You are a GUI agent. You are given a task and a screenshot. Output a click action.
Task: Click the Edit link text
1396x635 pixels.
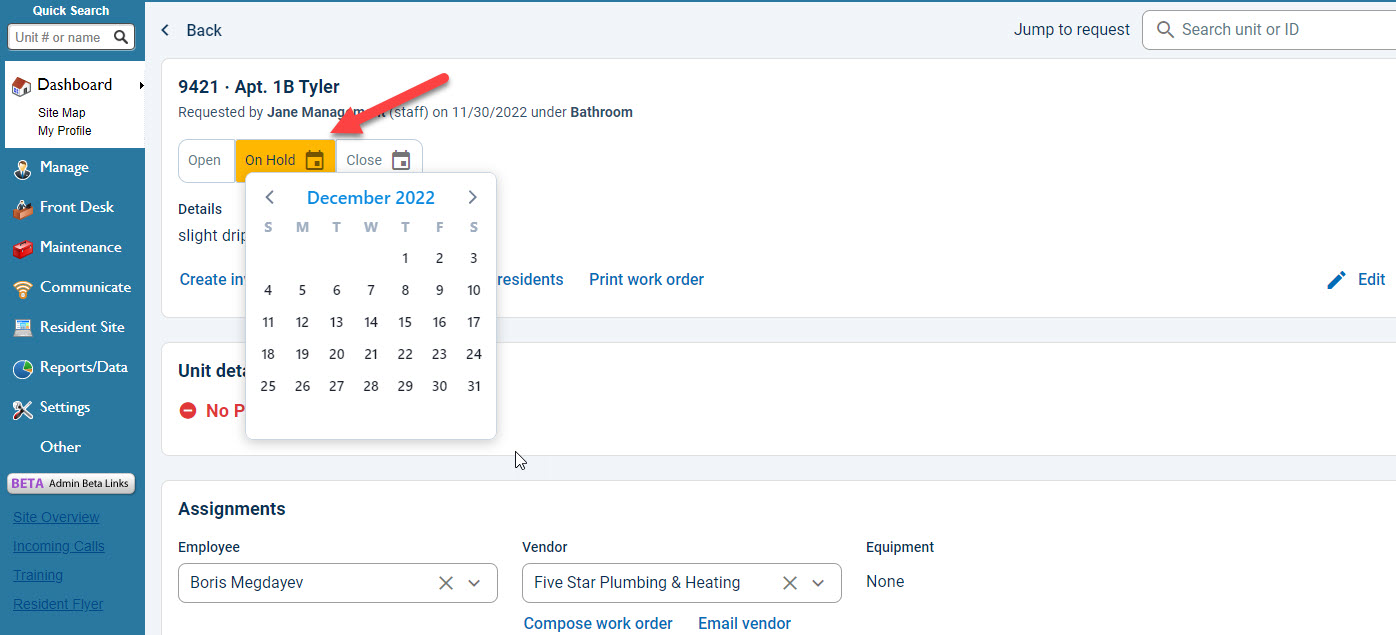click(x=1371, y=280)
